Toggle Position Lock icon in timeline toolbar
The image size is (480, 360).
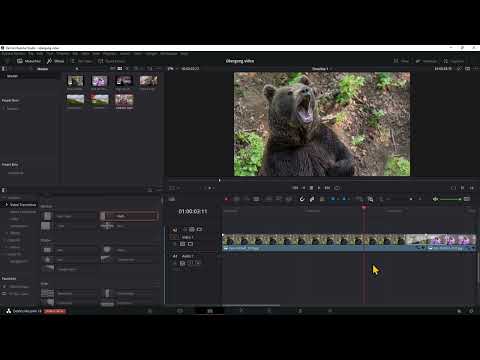(322, 199)
